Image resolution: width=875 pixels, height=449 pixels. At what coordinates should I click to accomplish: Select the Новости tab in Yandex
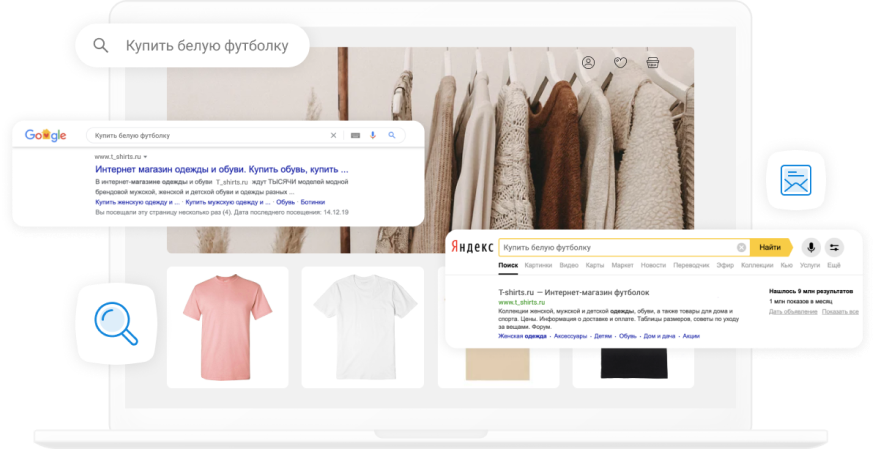click(x=653, y=265)
